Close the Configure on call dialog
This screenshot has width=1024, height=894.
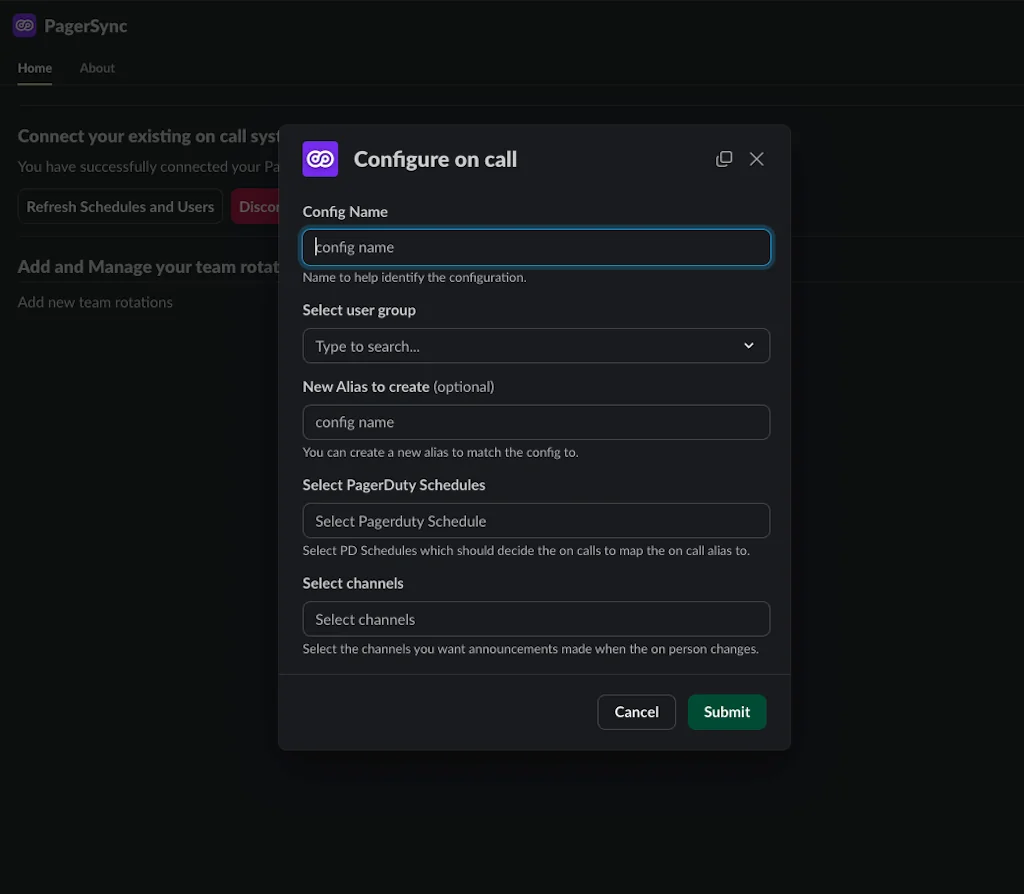point(756,158)
